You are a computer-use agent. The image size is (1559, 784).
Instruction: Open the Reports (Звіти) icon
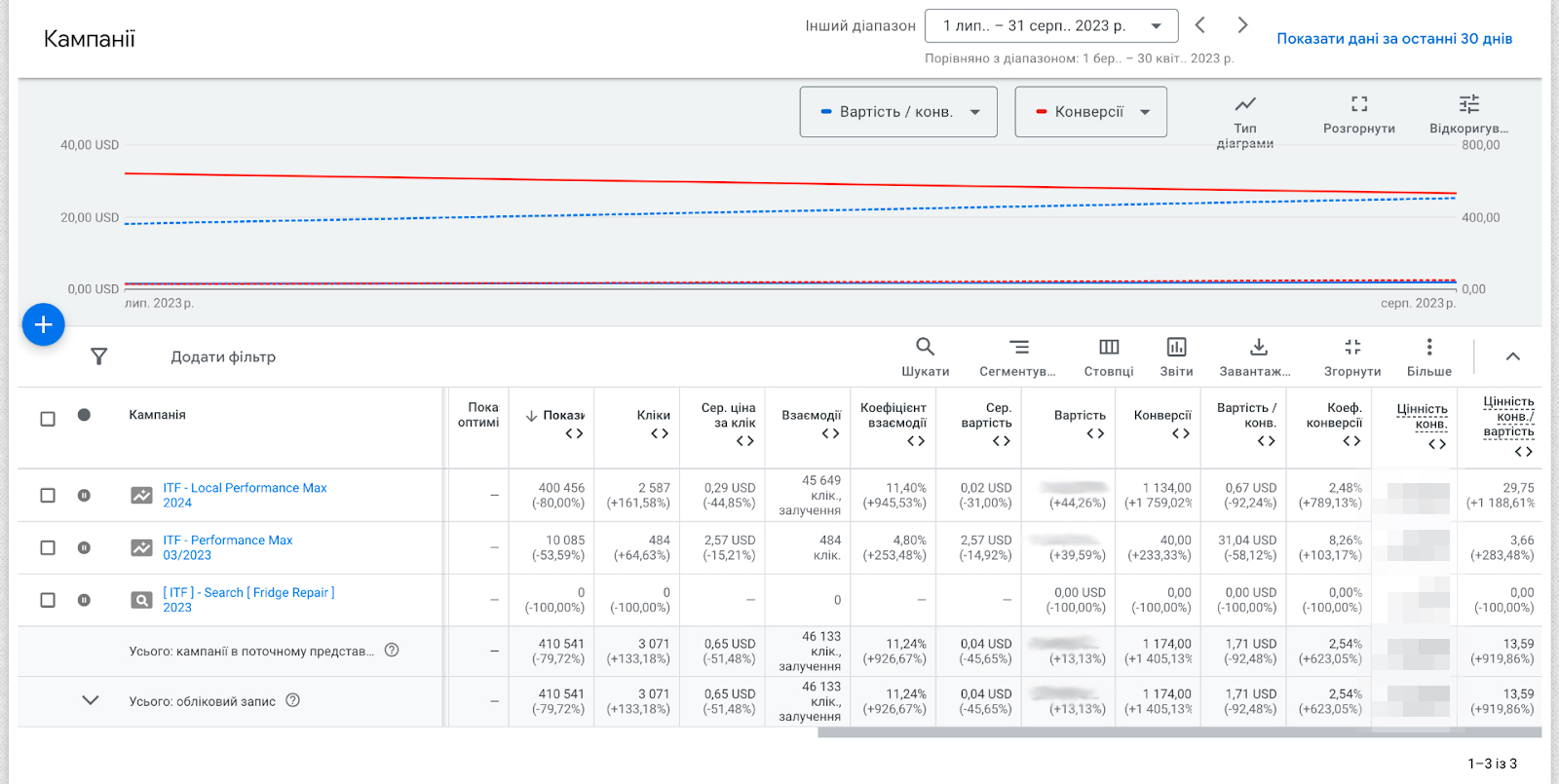tap(1176, 348)
